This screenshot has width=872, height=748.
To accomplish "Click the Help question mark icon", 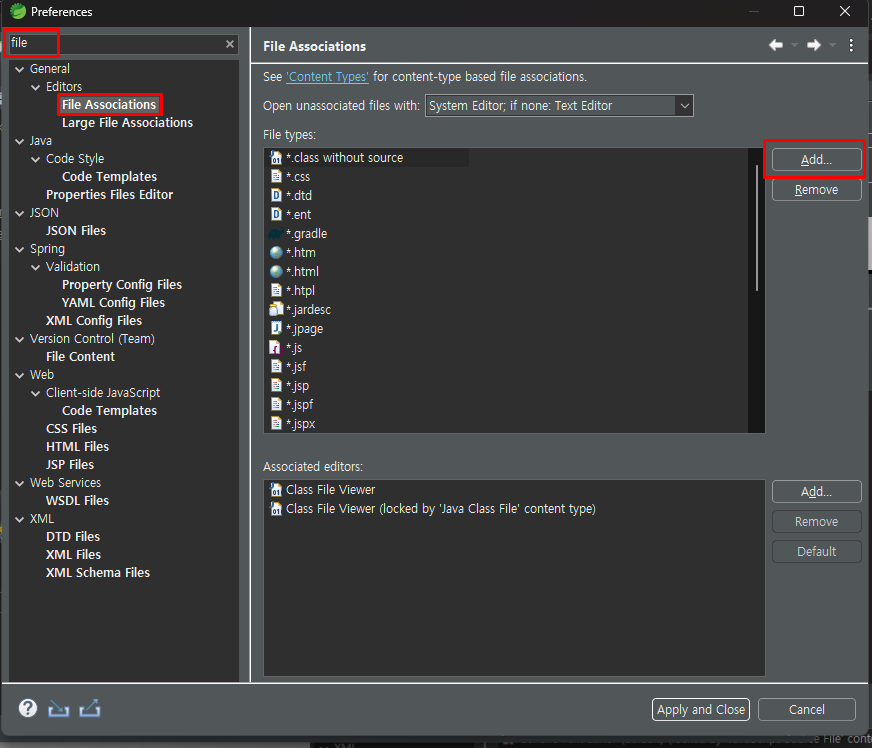I will pos(28,709).
